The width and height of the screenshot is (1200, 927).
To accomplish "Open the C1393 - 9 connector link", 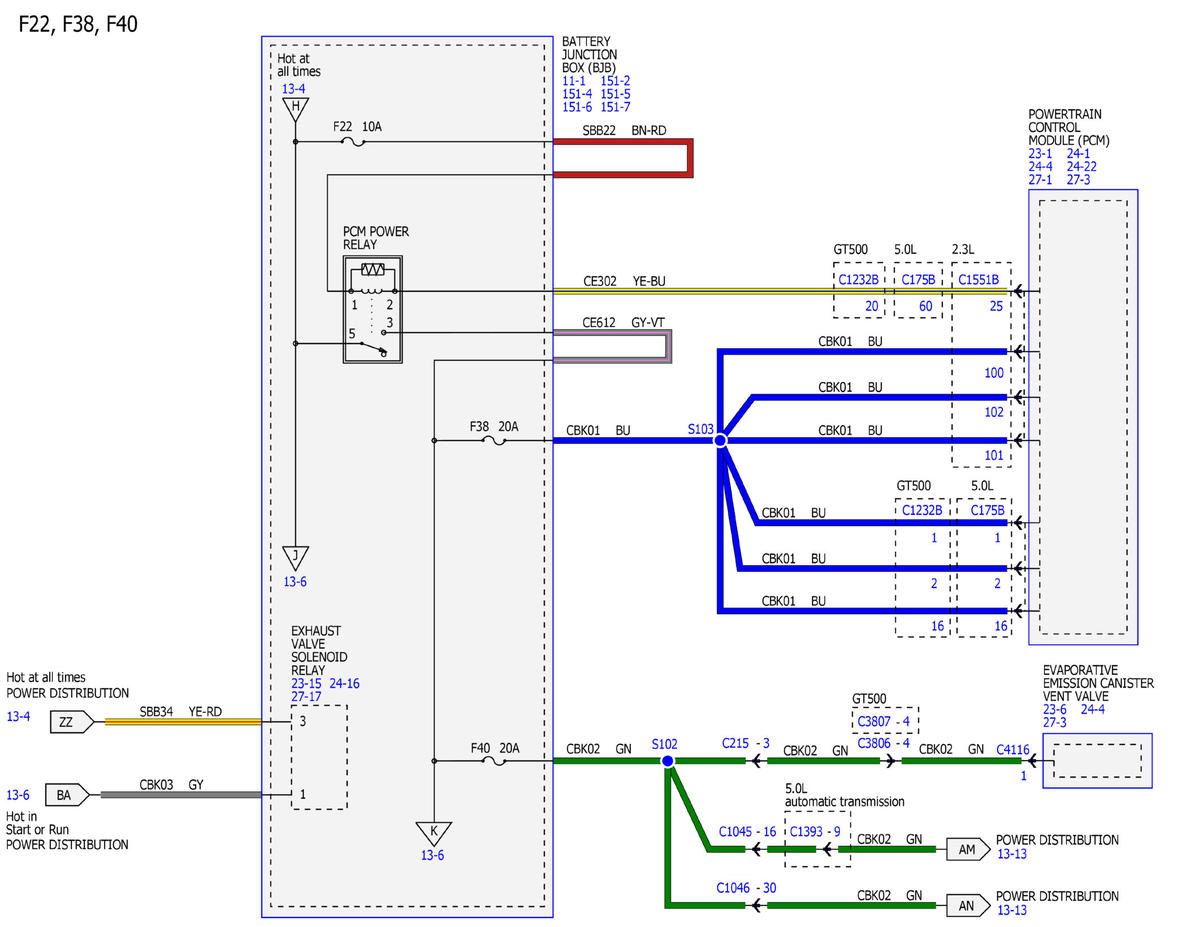I will click(815, 831).
